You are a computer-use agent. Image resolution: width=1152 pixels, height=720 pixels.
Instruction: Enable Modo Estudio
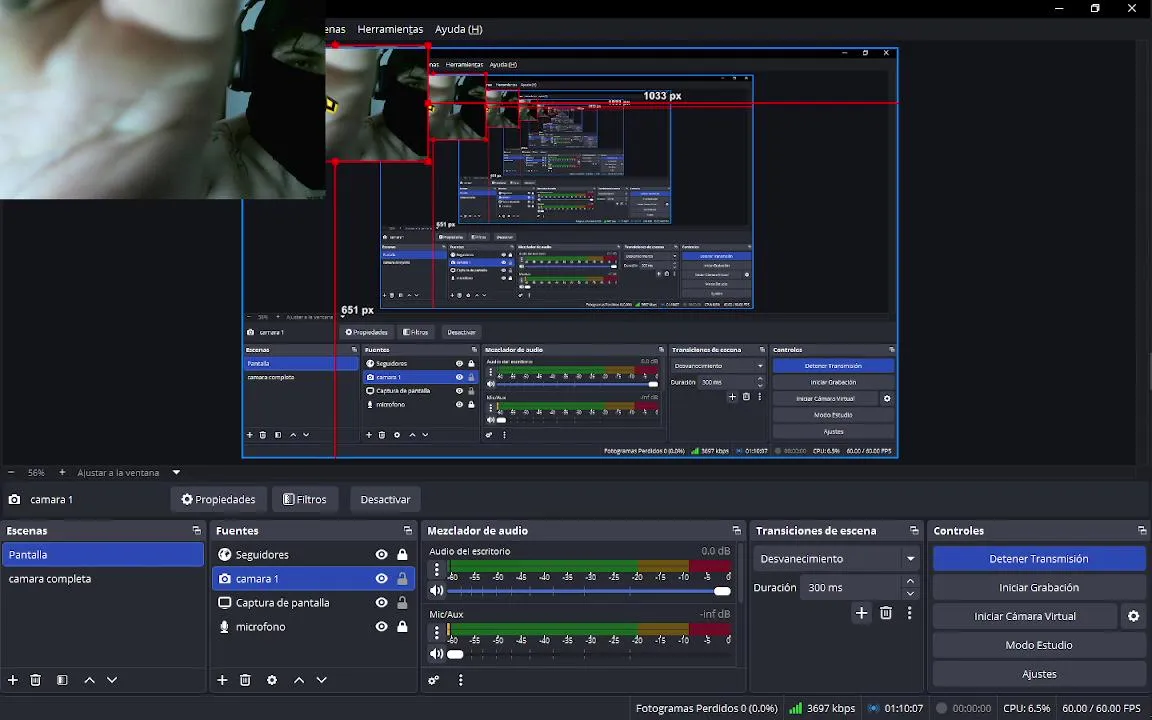click(x=1039, y=645)
